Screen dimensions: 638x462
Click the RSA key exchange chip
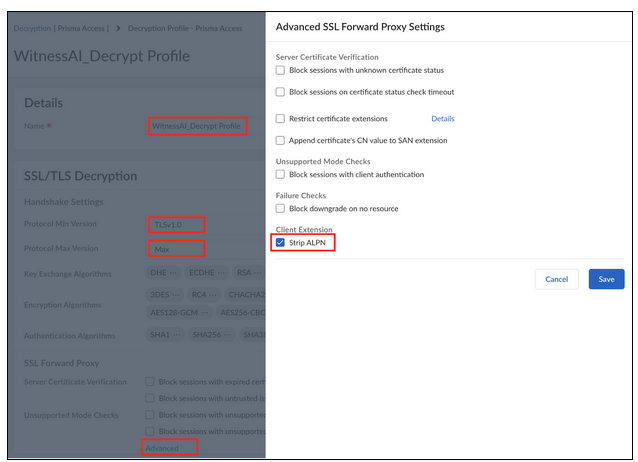coord(249,272)
